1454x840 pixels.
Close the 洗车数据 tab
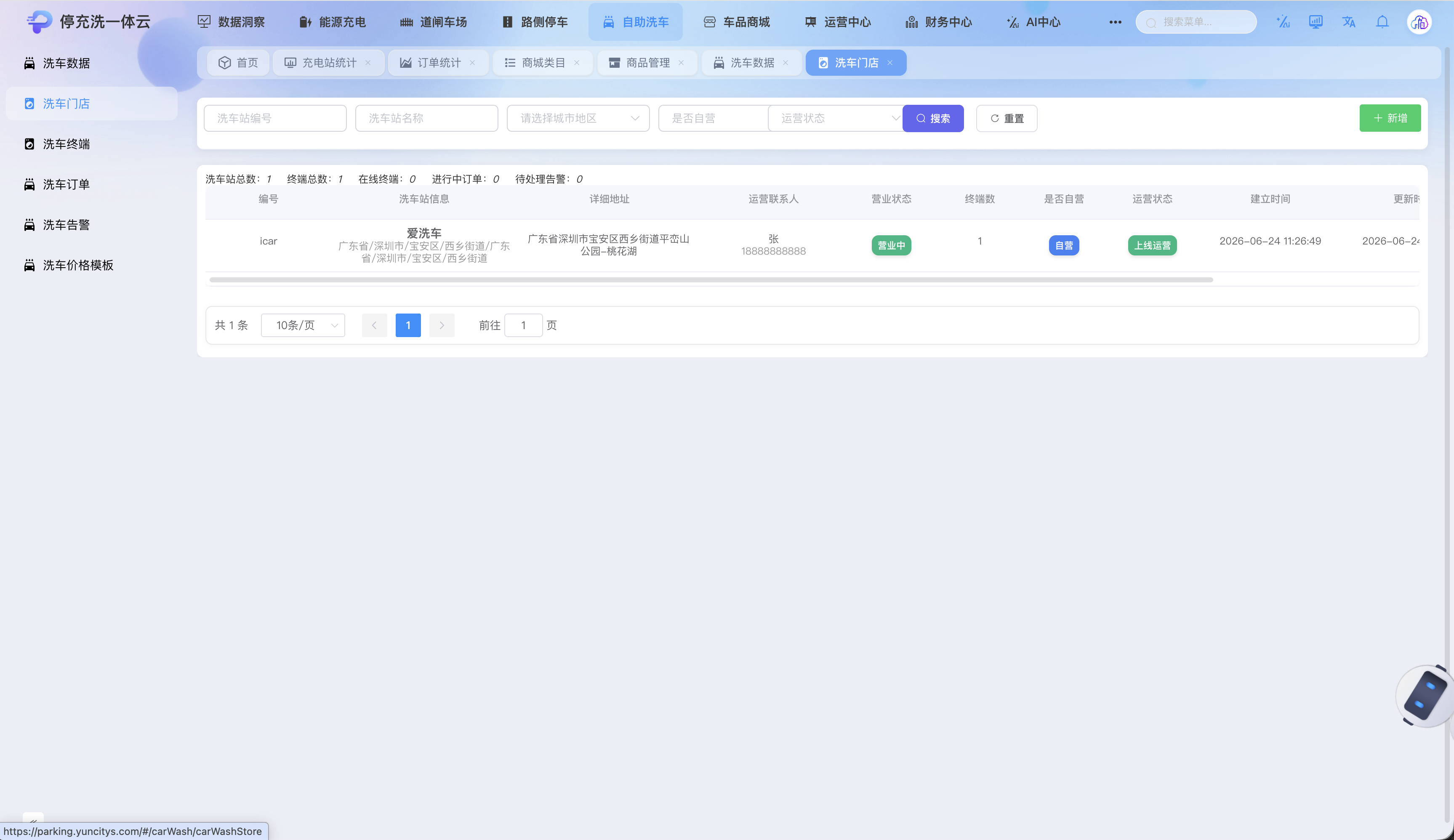click(x=785, y=62)
